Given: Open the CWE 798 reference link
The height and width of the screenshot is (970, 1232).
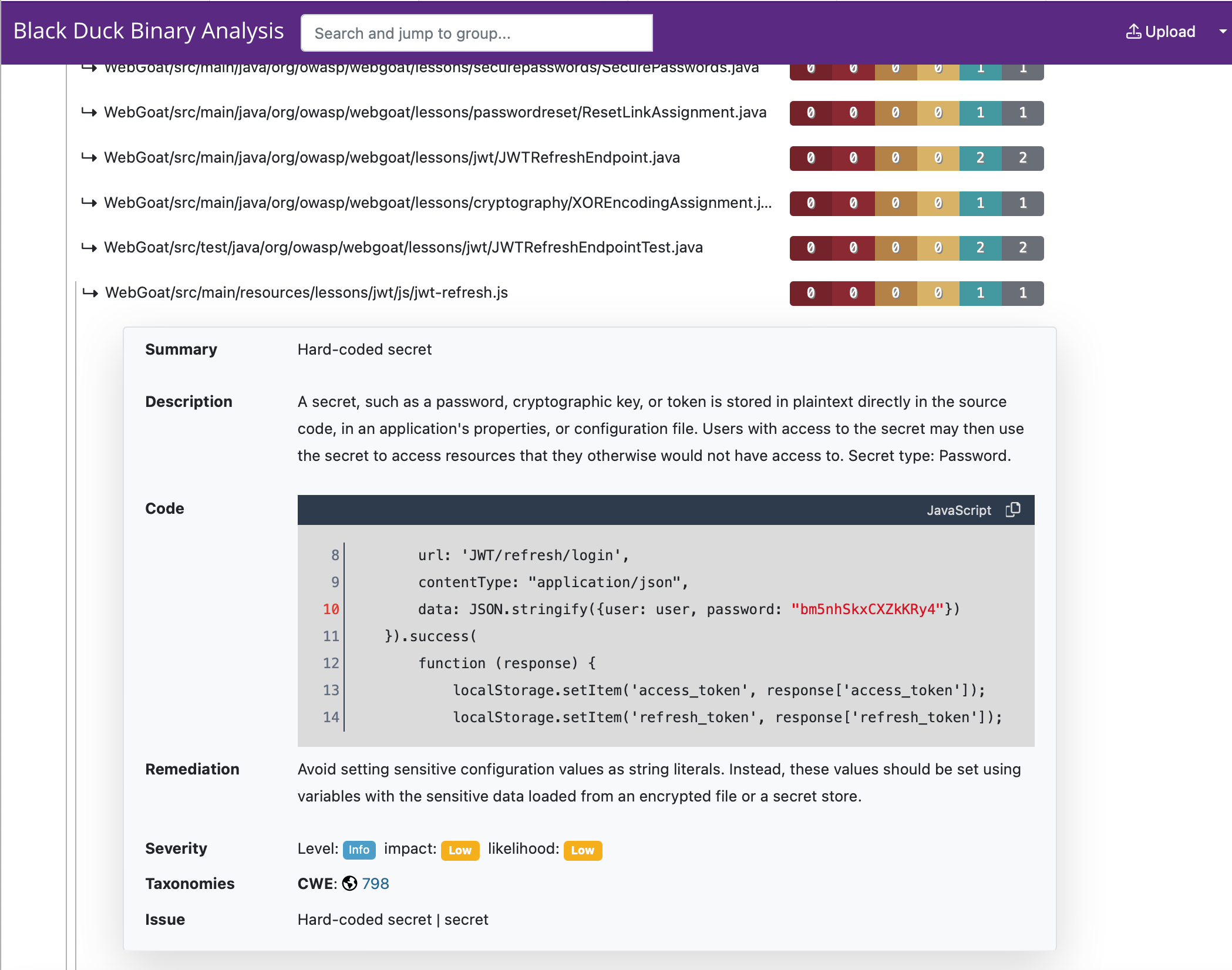Looking at the screenshot, I should [x=375, y=884].
